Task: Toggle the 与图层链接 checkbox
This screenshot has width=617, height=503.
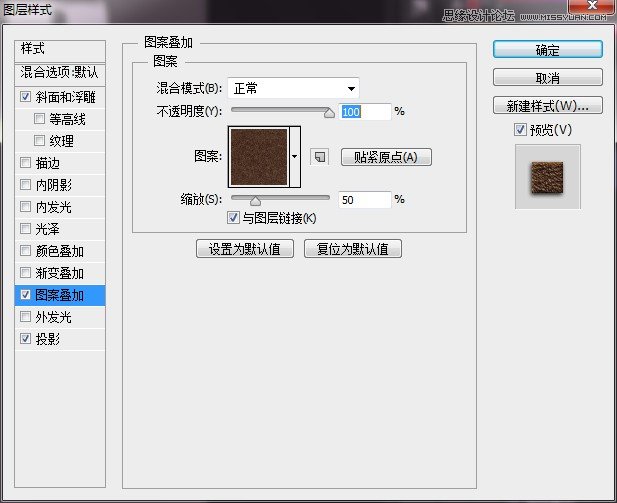Action: click(x=233, y=217)
